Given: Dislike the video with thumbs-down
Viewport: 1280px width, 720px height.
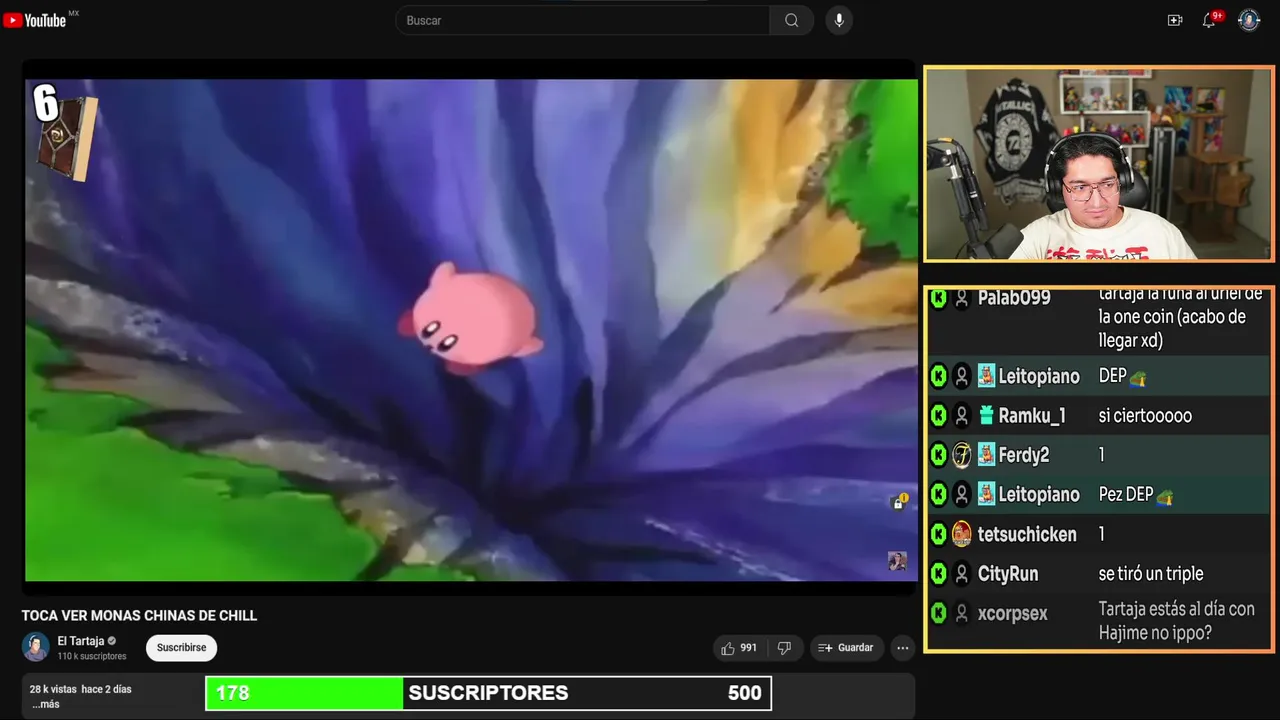Looking at the screenshot, I should pos(785,648).
